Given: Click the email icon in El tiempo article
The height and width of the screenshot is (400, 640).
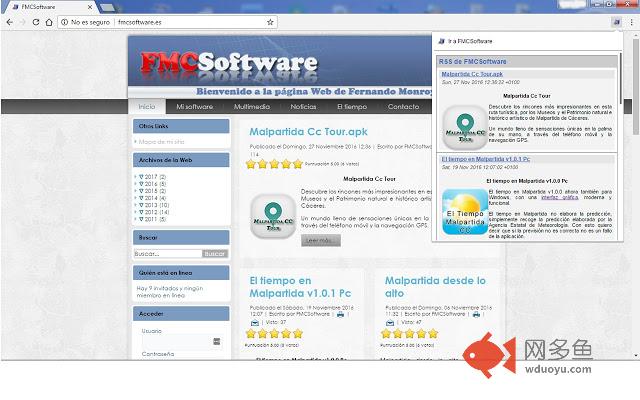Looking at the screenshot, I should (x=255, y=323).
